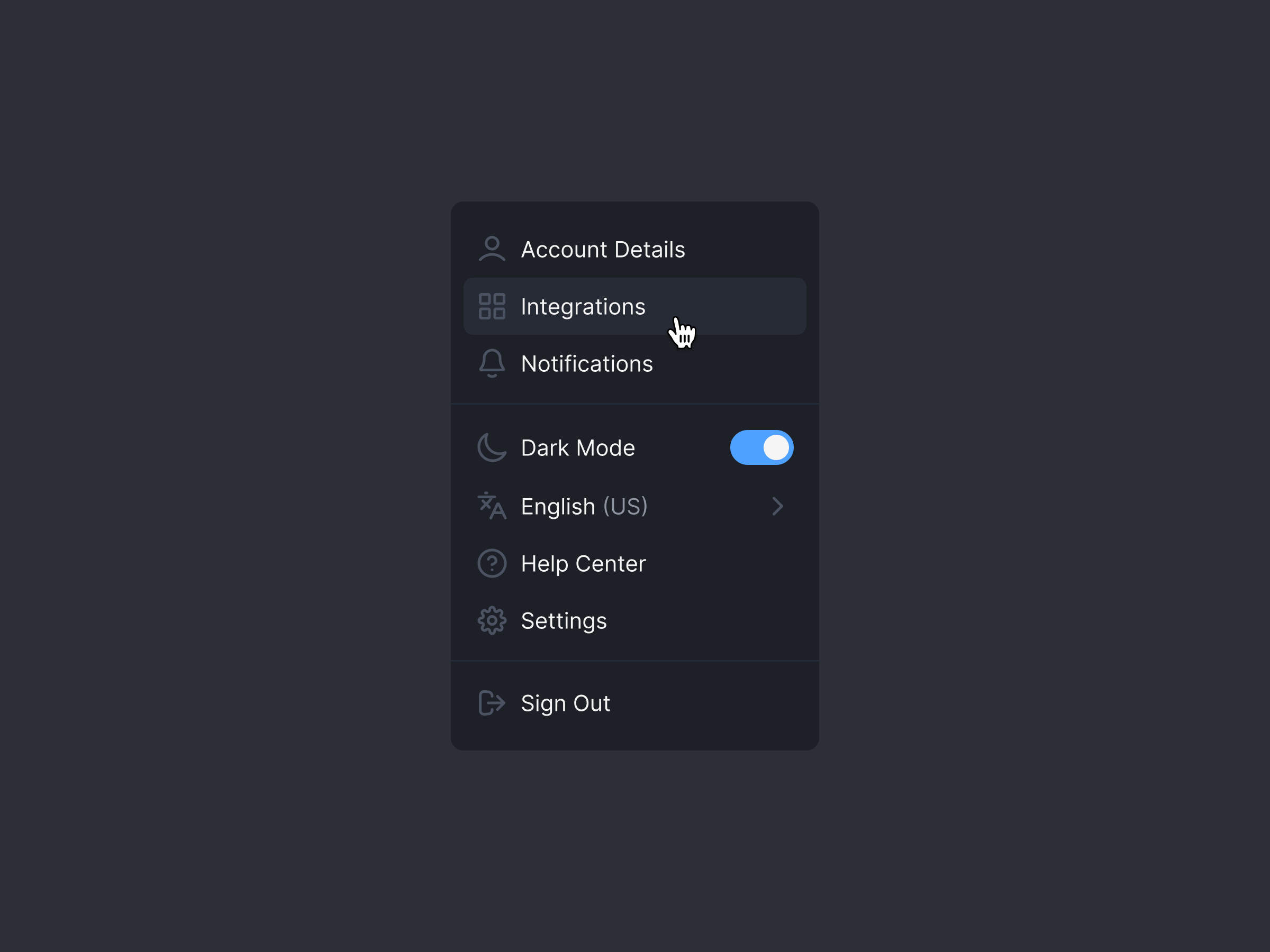Click the Help Center text link
This screenshot has width=1270, height=952.
click(x=583, y=563)
